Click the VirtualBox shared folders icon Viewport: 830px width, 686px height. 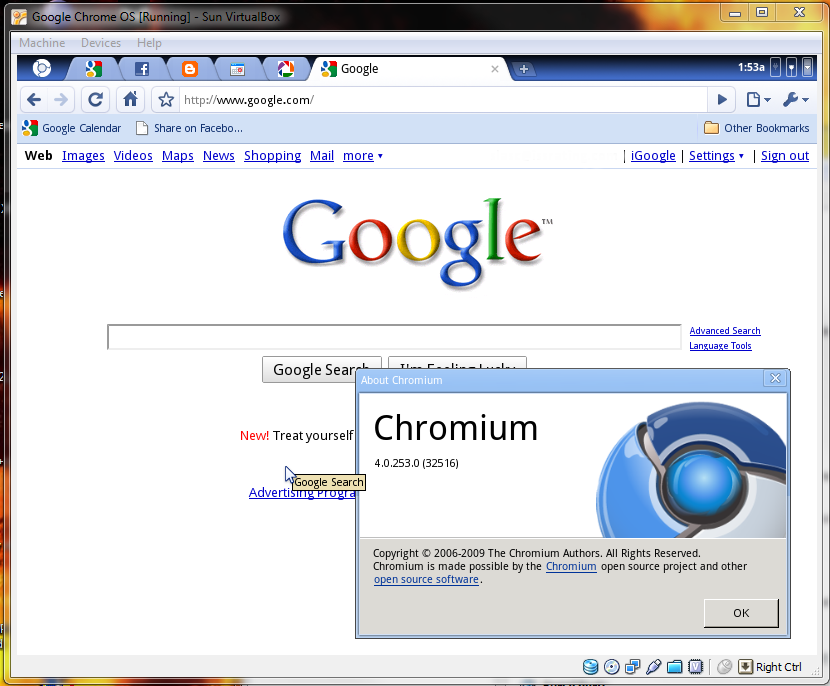[674, 667]
